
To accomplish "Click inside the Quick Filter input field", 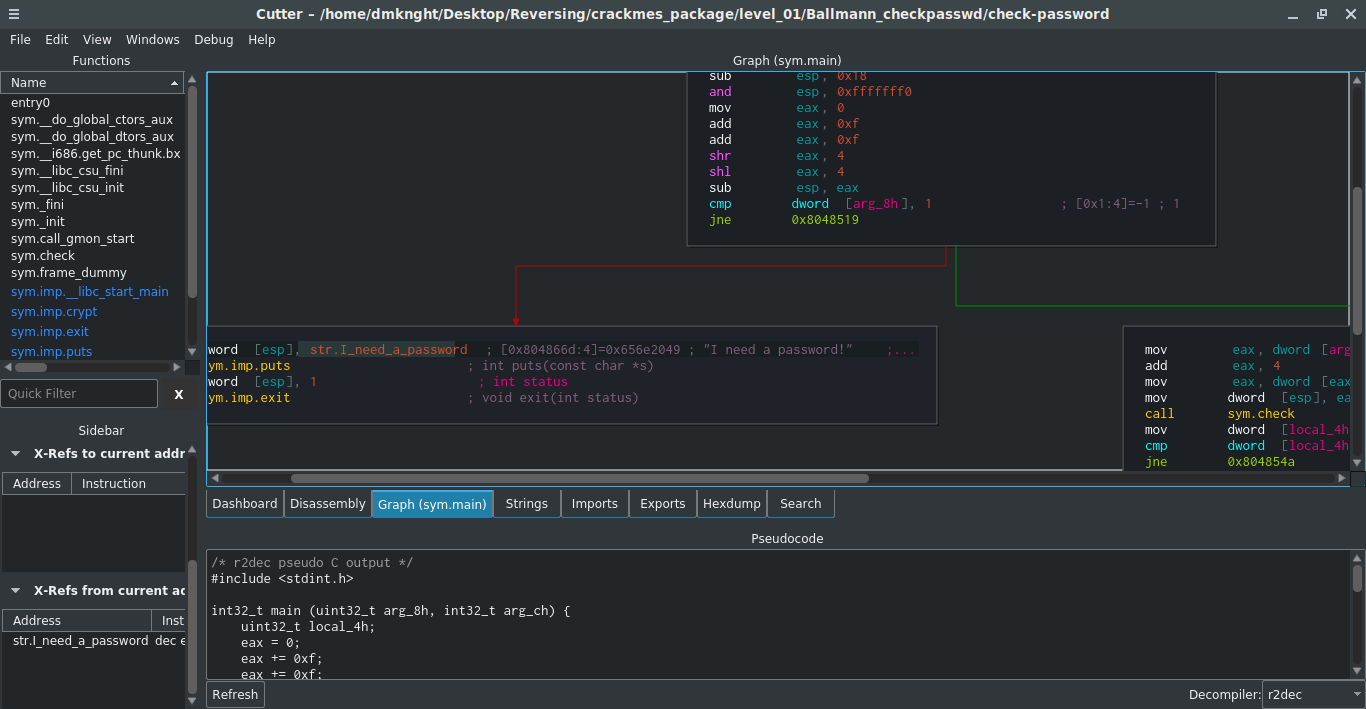I will click(80, 393).
